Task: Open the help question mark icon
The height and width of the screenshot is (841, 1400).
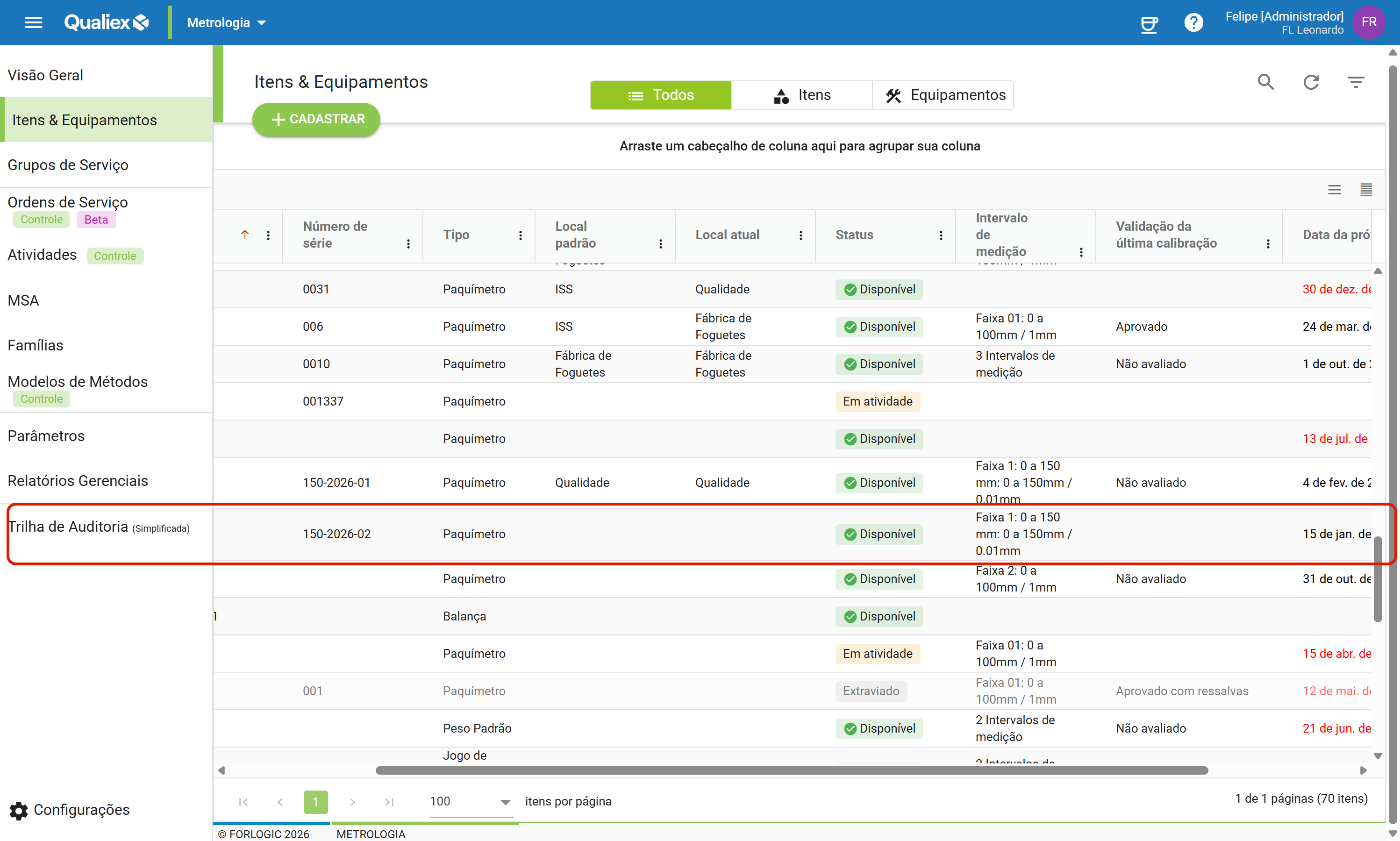Action: [1193, 23]
